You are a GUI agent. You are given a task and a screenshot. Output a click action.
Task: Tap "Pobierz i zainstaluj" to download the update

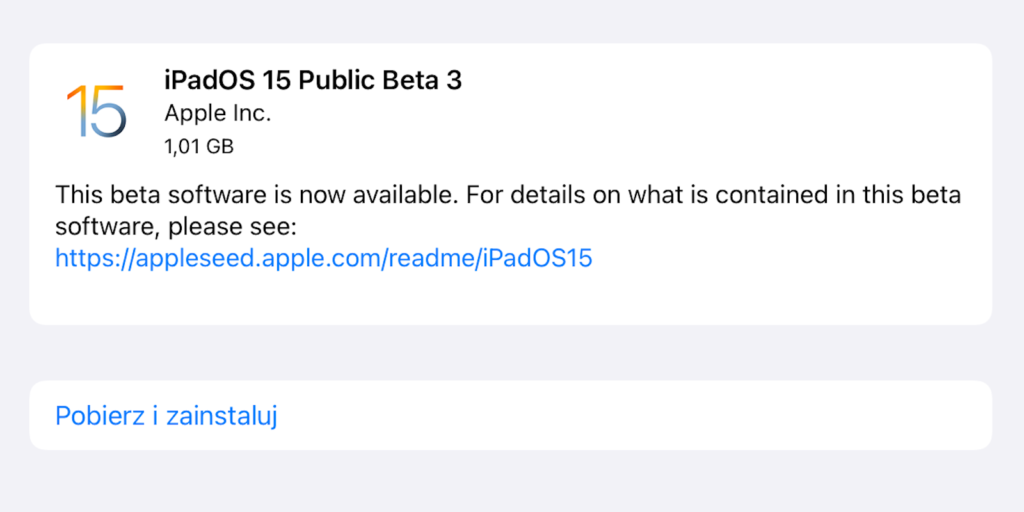166,415
